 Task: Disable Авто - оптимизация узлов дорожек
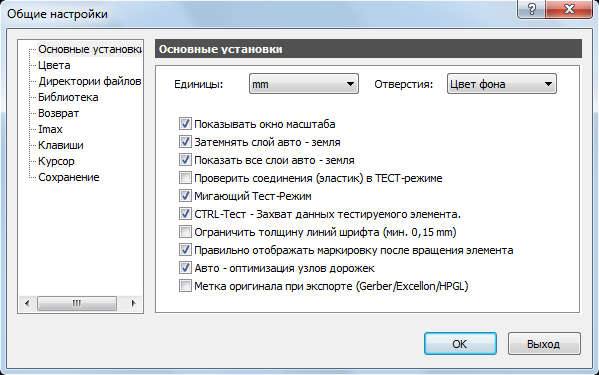(185, 268)
